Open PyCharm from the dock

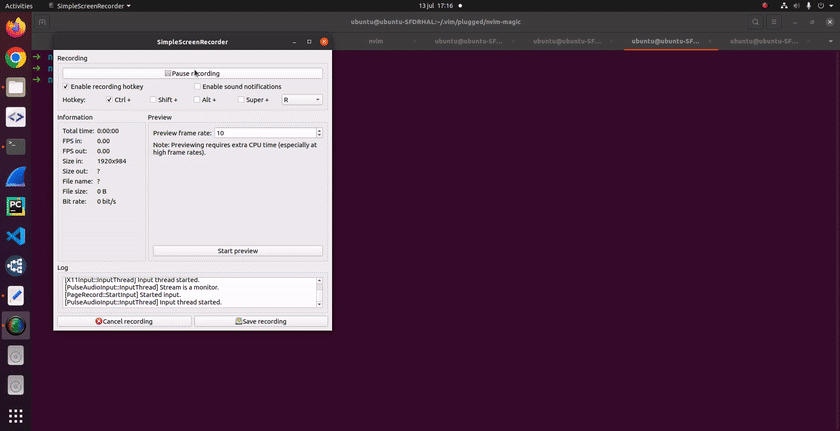pyautogui.click(x=16, y=206)
